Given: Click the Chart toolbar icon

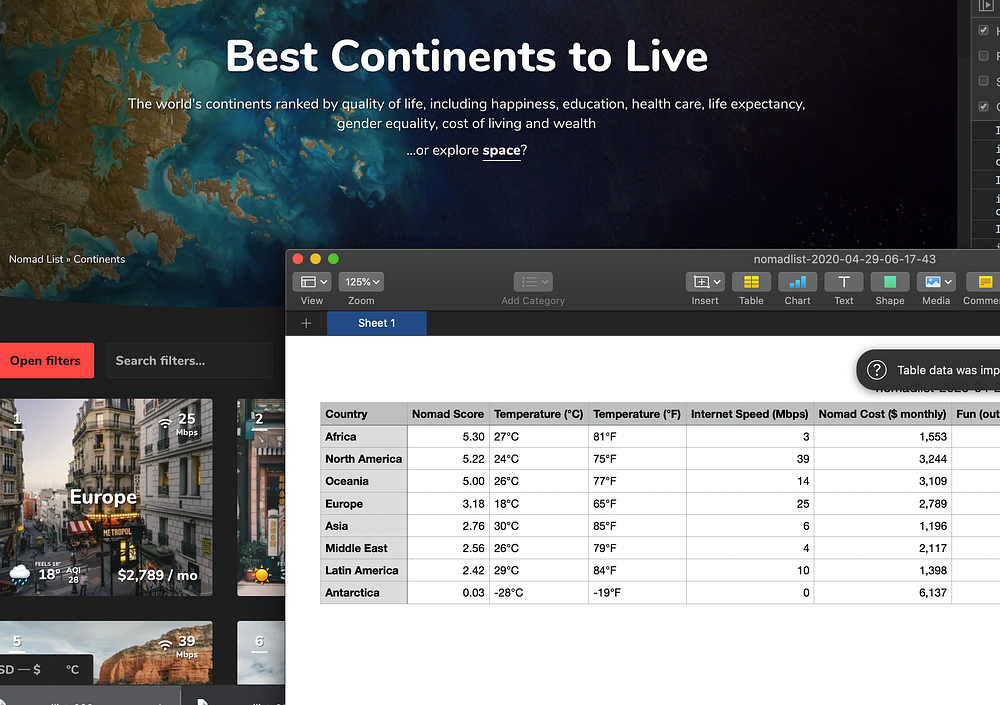Looking at the screenshot, I should click(797, 282).
